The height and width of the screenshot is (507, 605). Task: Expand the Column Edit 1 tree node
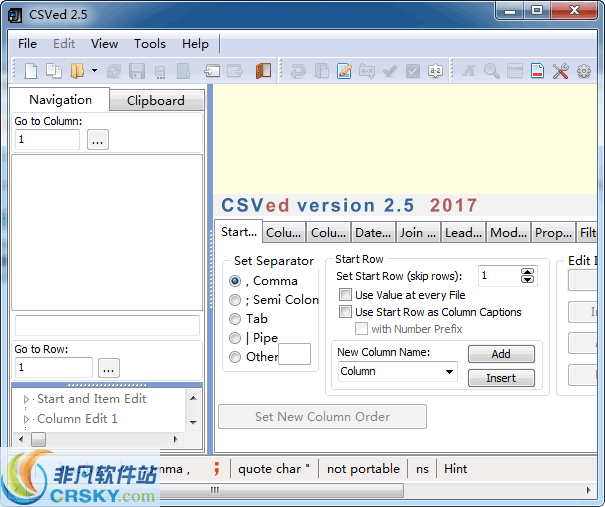coord(26,419)
